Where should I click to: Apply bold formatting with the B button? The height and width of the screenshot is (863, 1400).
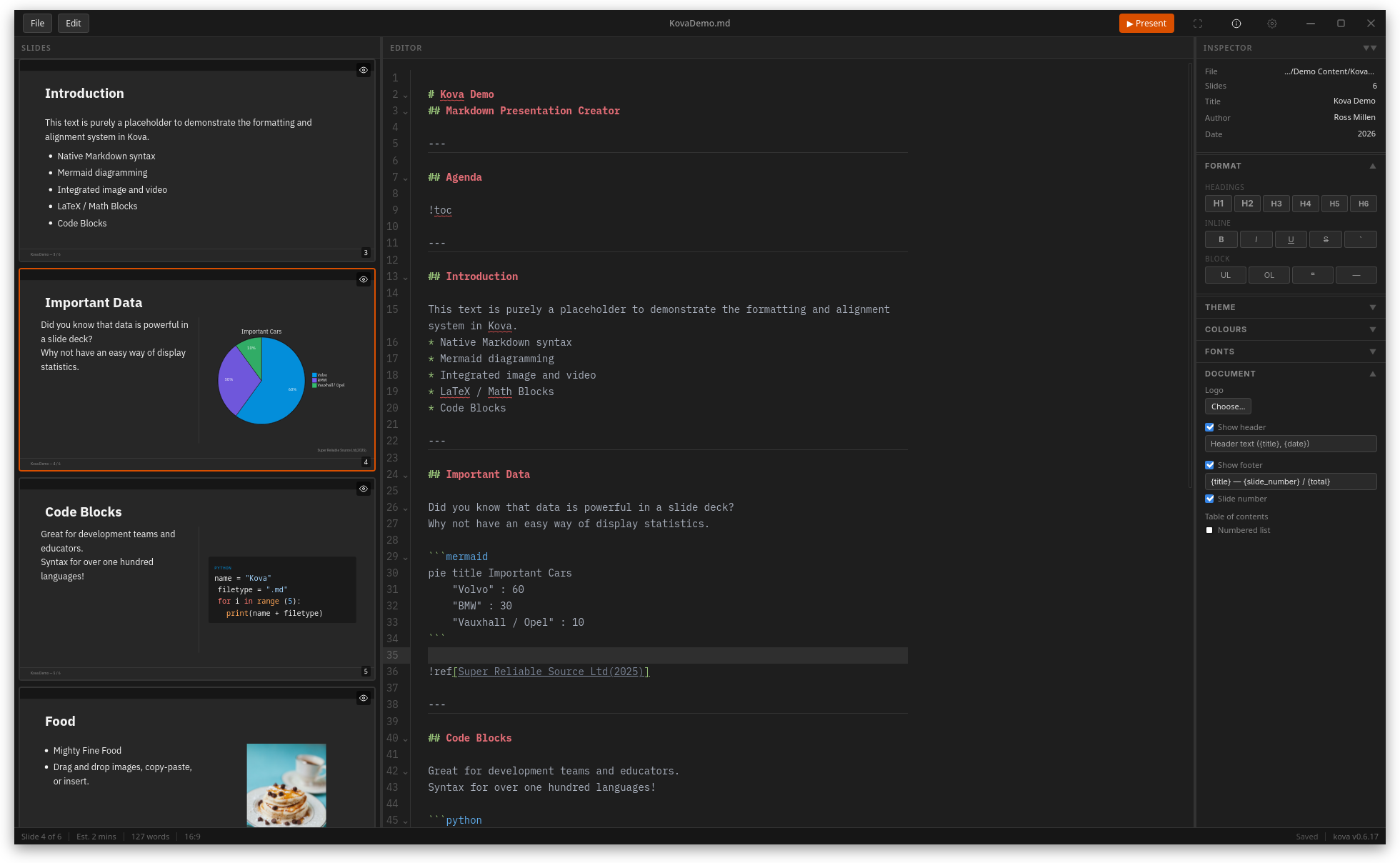1221,239
